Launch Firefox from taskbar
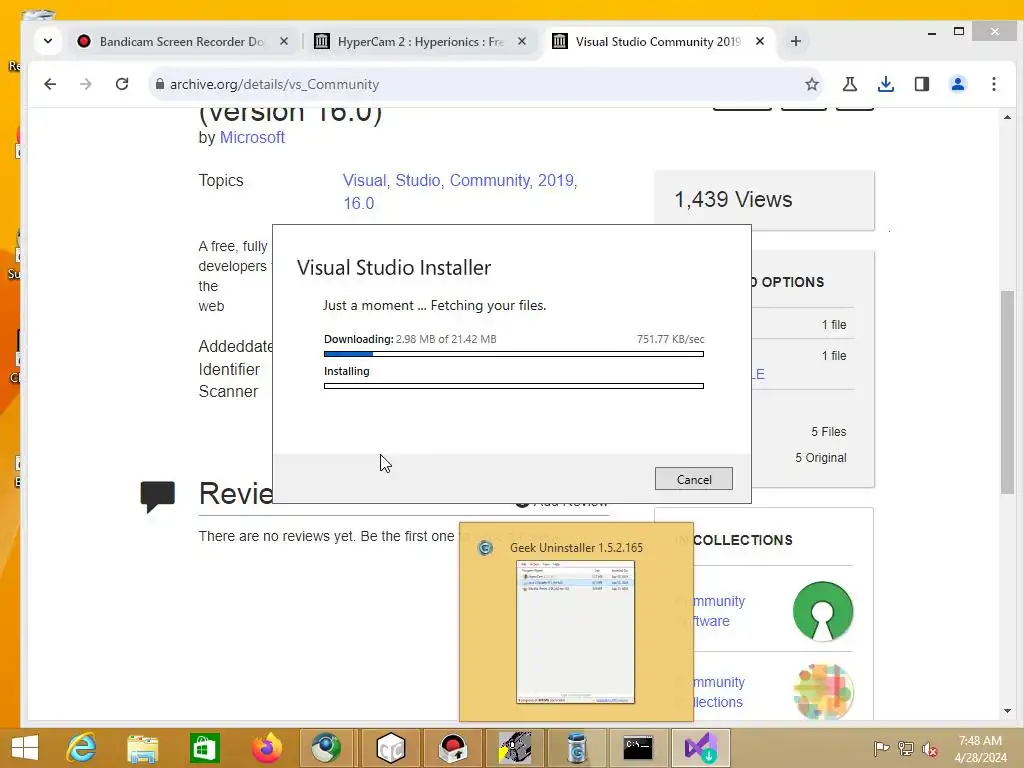The width and height of the screenshot is (1024, 768). (266, 748)
